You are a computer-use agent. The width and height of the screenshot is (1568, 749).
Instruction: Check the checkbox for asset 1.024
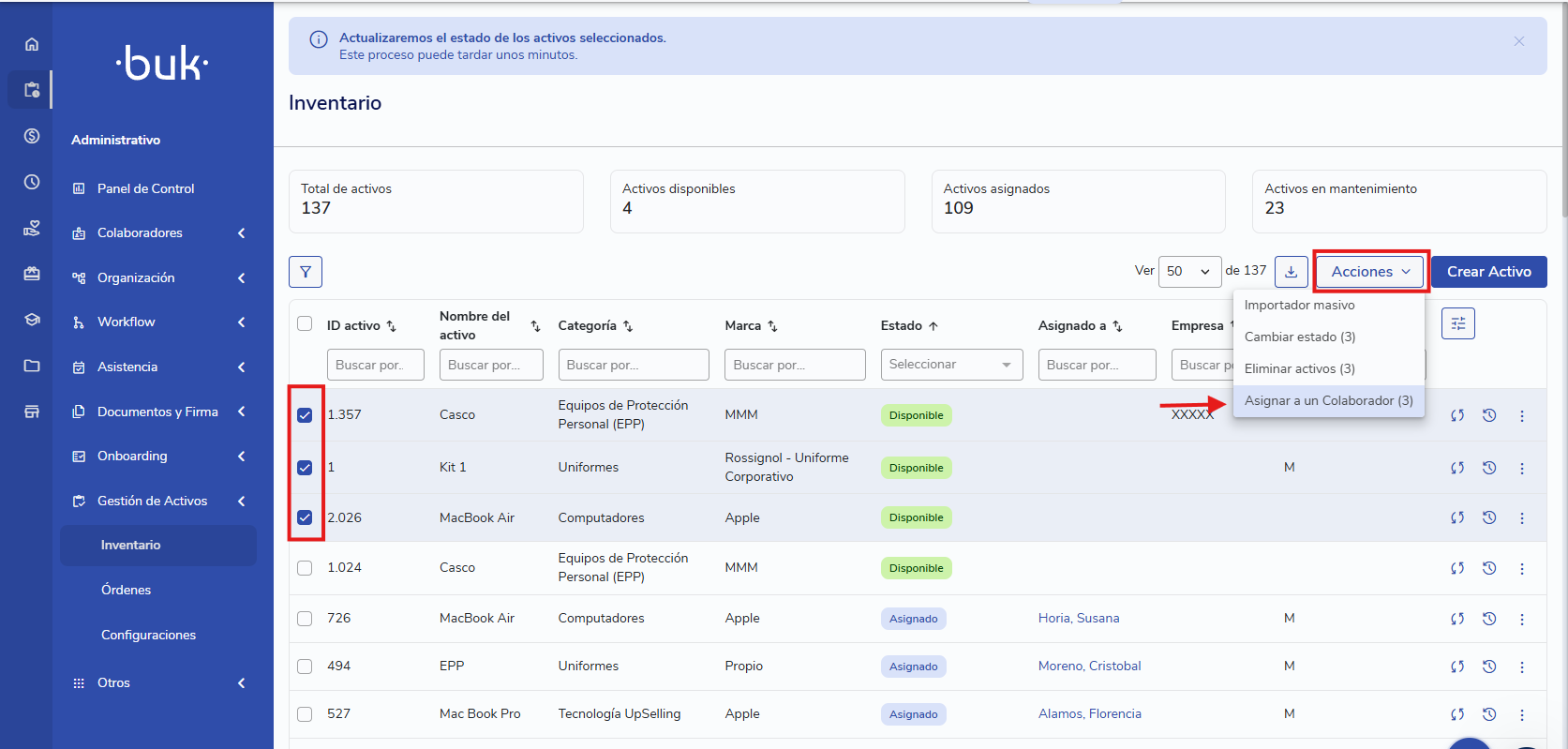(305, 568)
